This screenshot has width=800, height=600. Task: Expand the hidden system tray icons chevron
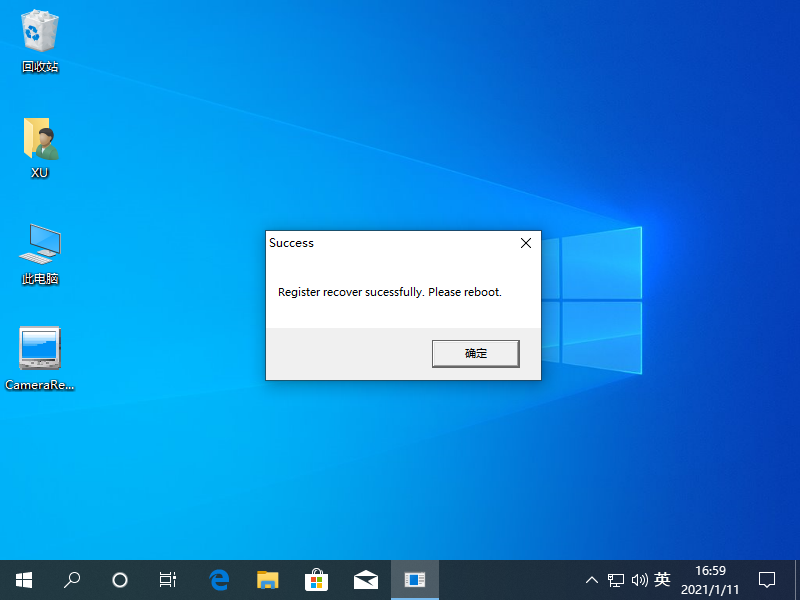point(592,579)
